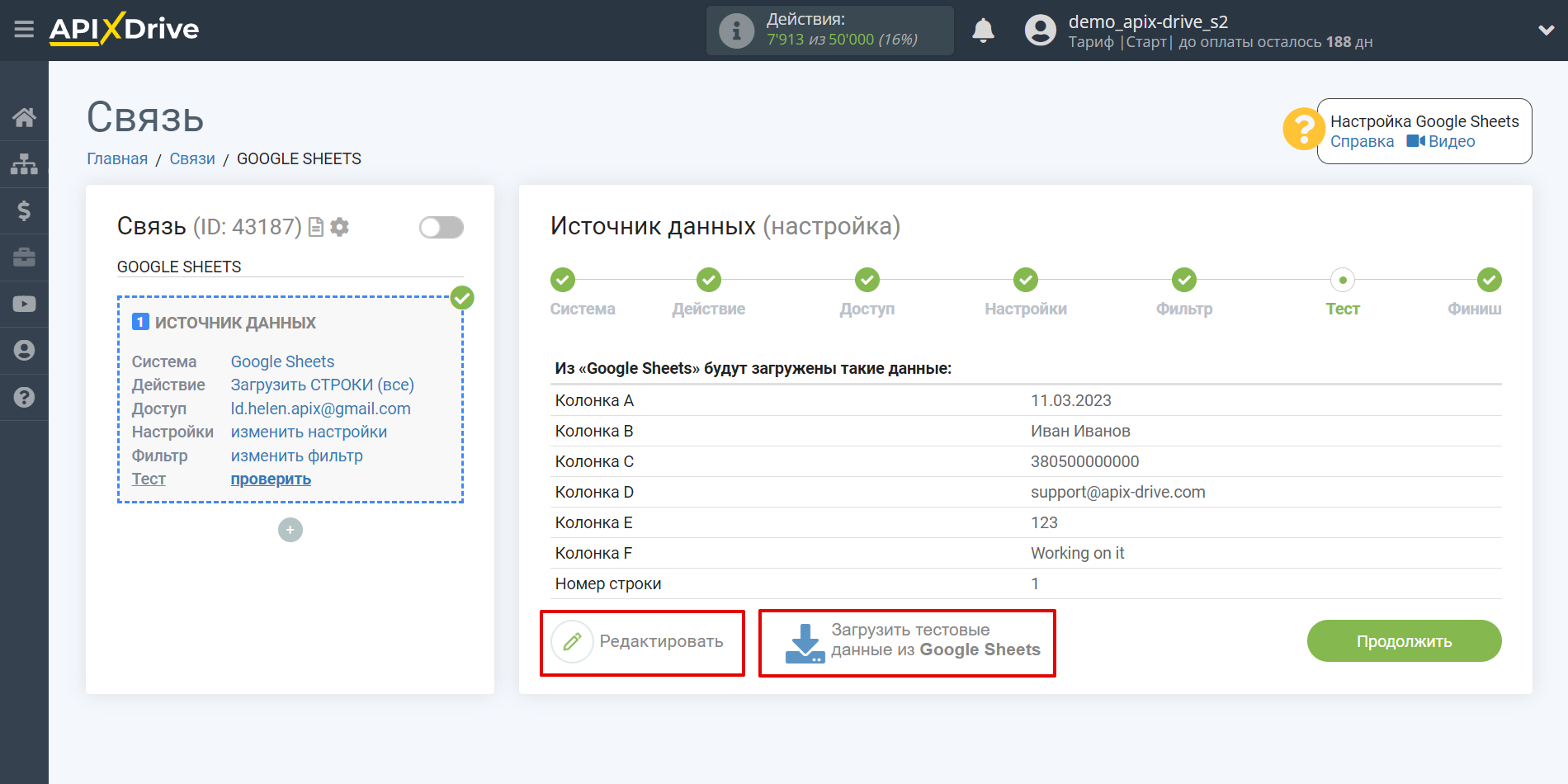Open the briefcase sidebar icon
The height and width of the screenshot is (784, 1568).
pyautogui.click(x=24, y=257)
